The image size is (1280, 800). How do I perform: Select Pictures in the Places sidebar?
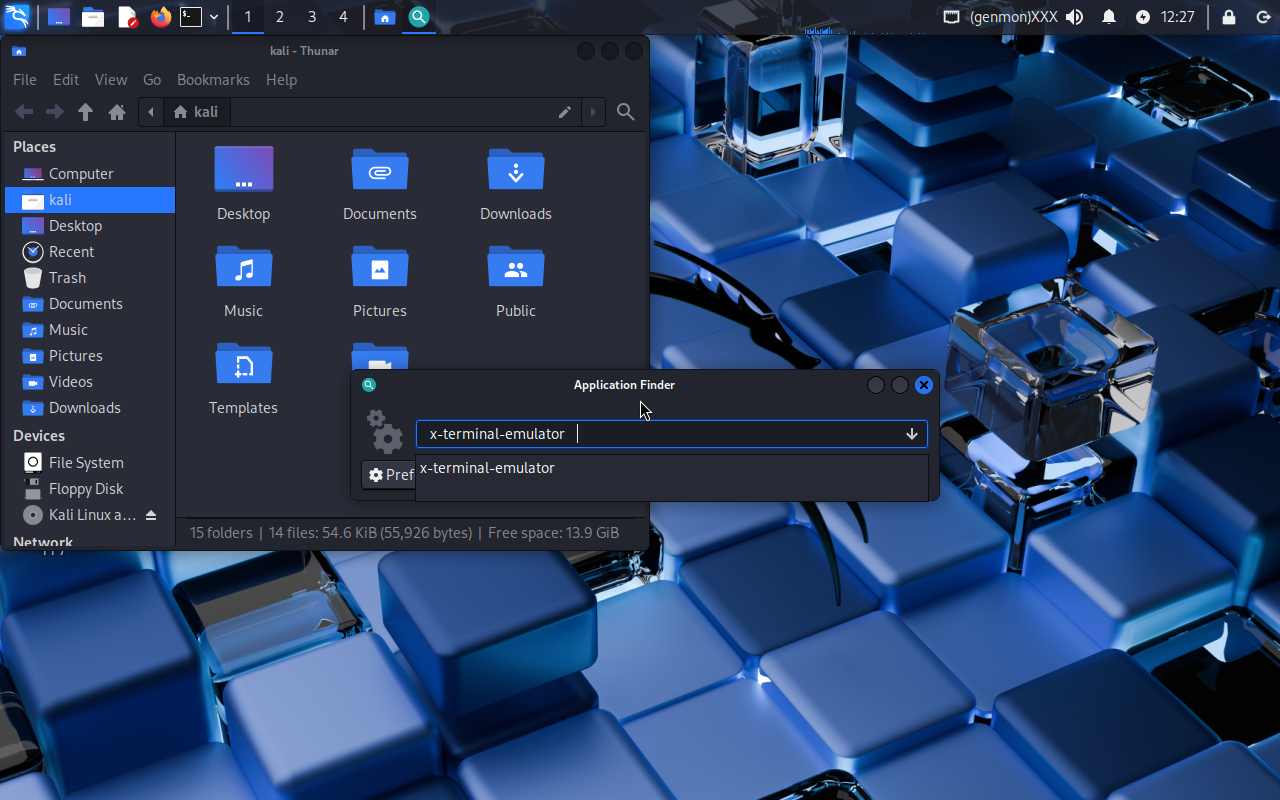coord(90,356)
